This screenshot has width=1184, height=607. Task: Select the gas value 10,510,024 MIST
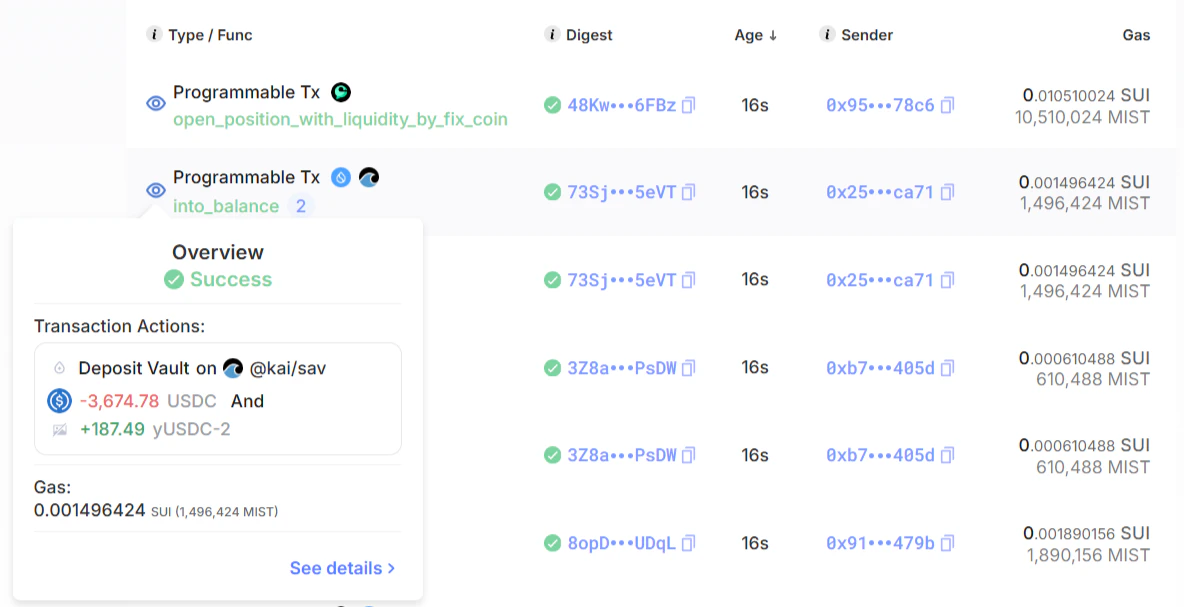[x=1082, y=117]
